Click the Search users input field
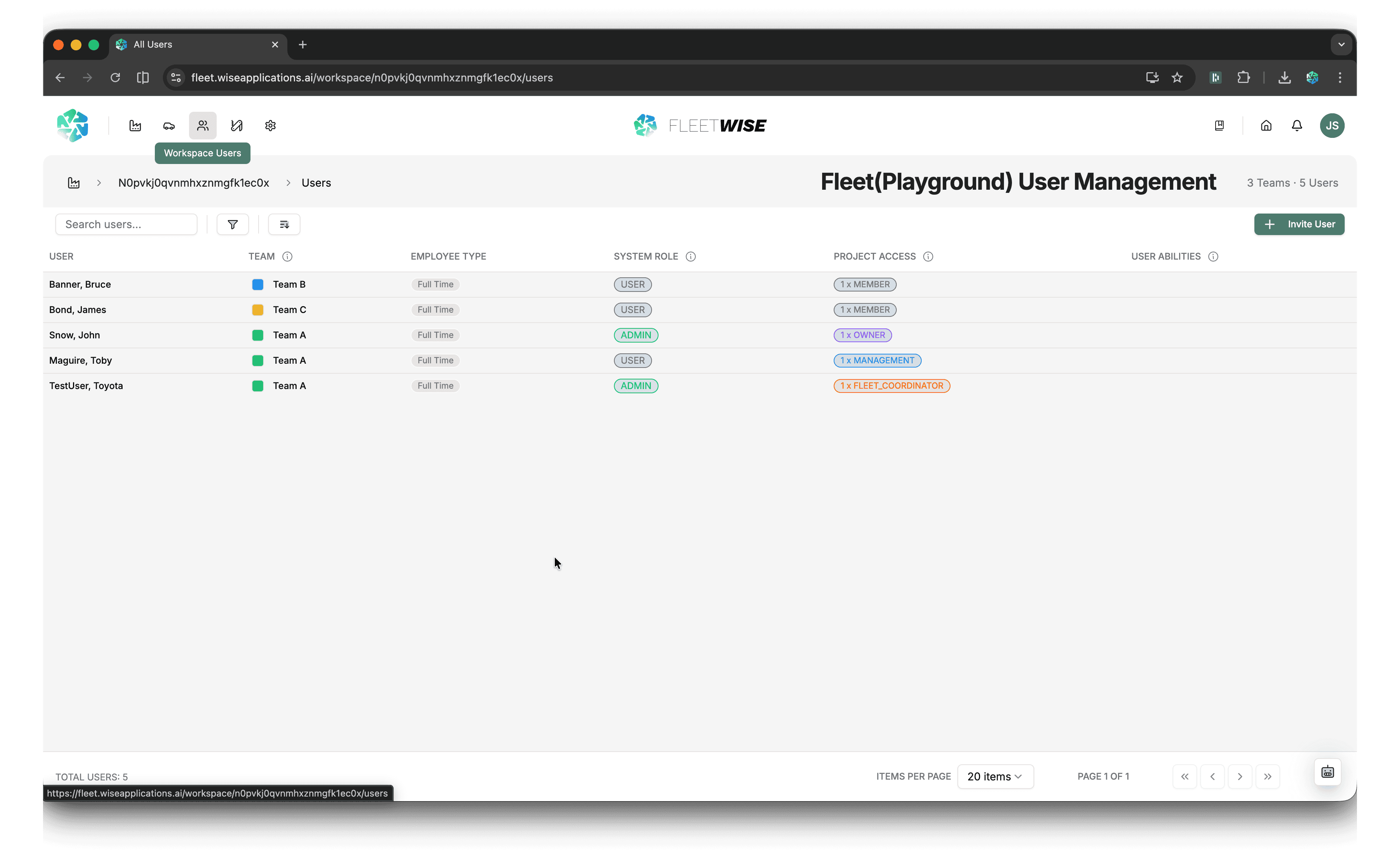 pos(126,224)
